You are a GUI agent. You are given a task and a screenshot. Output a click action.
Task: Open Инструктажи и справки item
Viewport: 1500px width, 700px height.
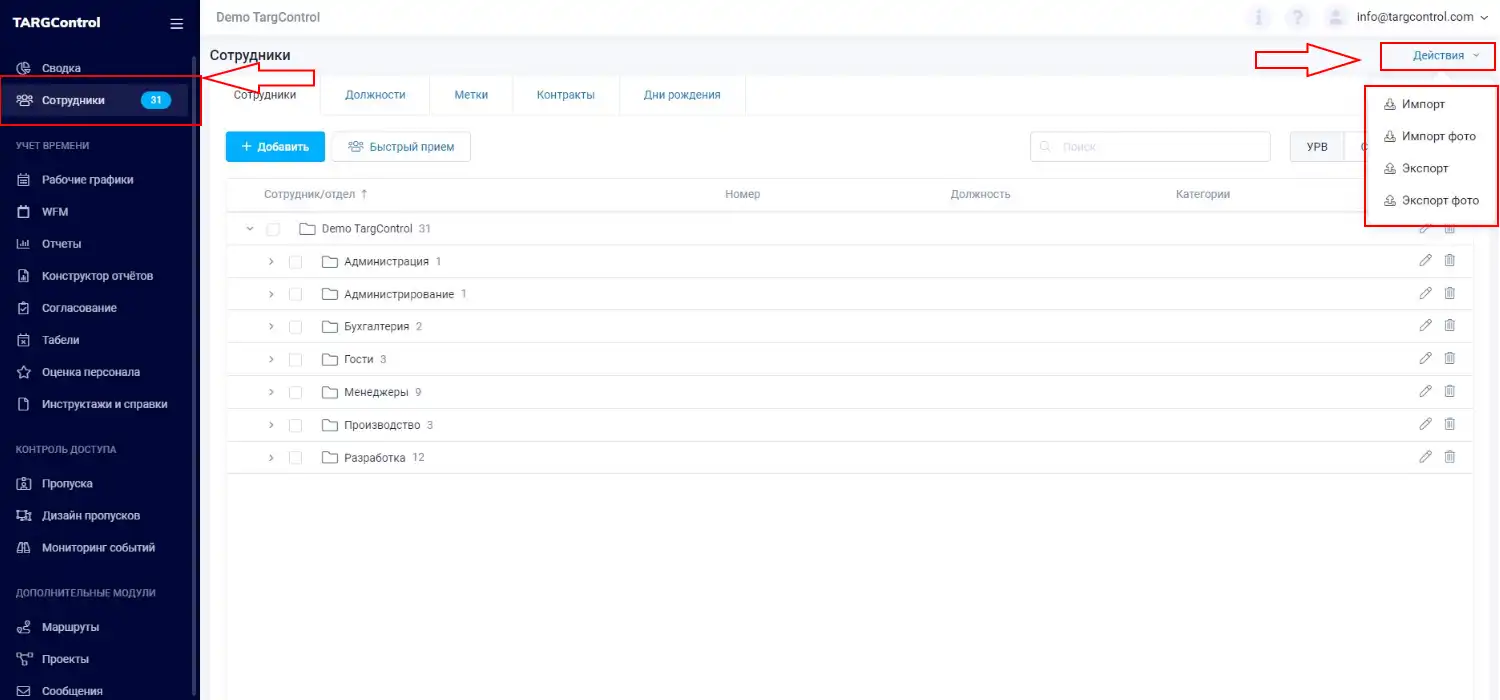coord(104,404)
